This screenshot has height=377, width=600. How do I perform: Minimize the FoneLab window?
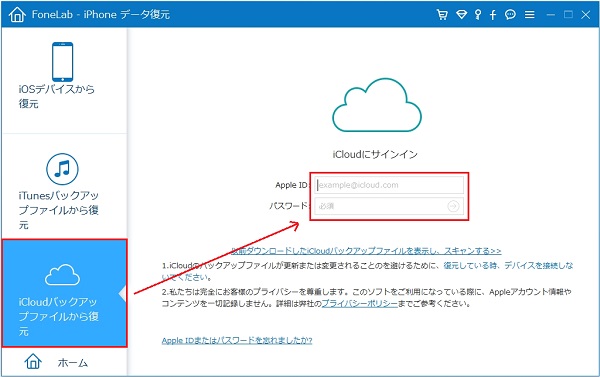551,15
